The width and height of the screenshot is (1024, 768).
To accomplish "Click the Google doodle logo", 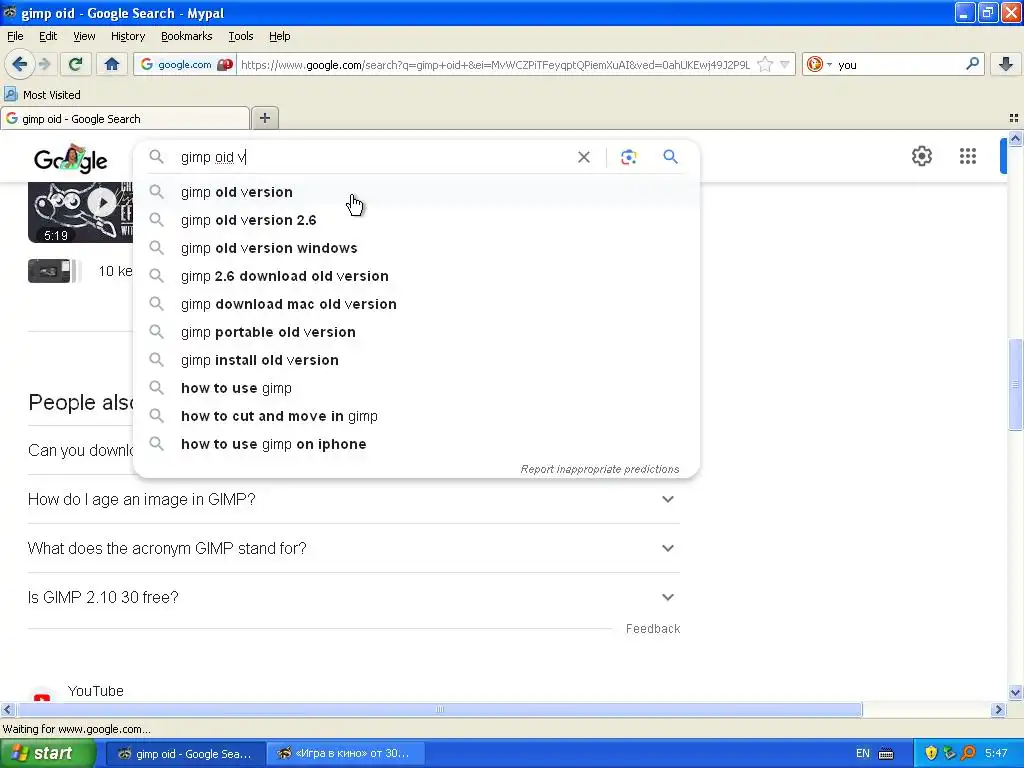I will coord(71,159).
